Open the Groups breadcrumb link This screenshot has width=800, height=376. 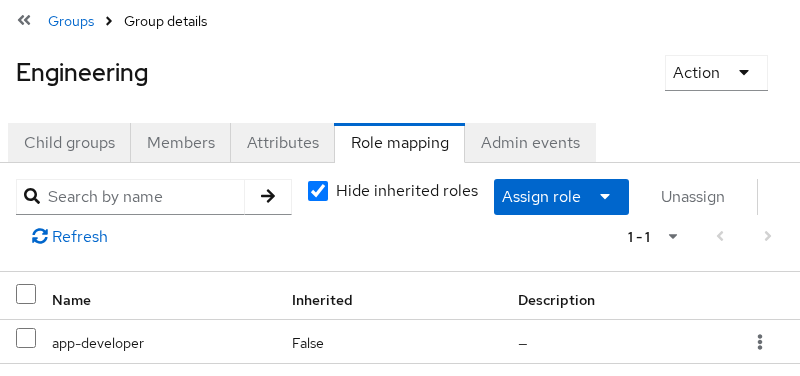tap(71, 21)
